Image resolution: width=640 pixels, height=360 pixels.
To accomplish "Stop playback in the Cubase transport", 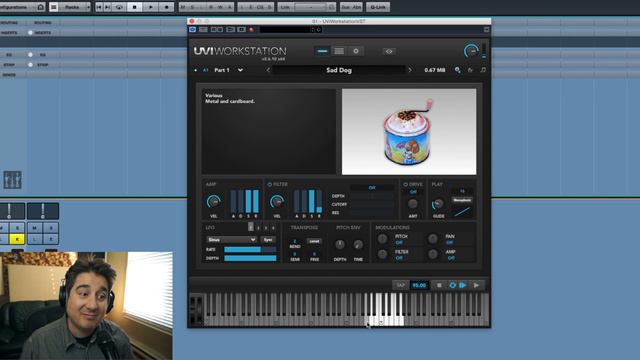I will (134, 7).
